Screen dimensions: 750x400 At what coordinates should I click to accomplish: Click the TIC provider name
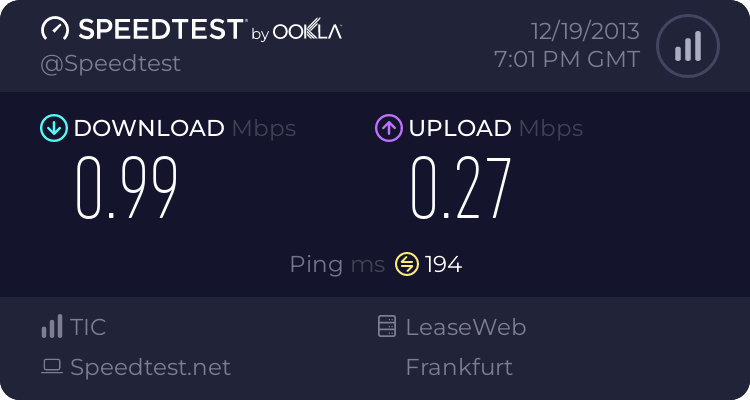[88, 327]
